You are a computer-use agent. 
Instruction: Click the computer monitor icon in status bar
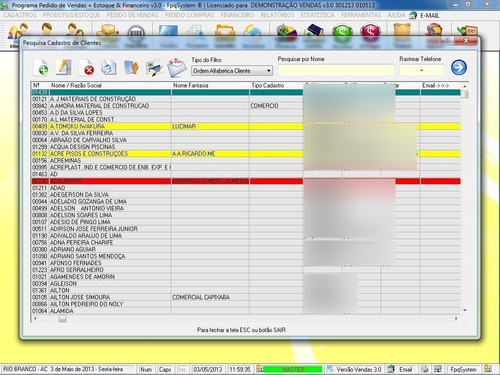[438, 369]
